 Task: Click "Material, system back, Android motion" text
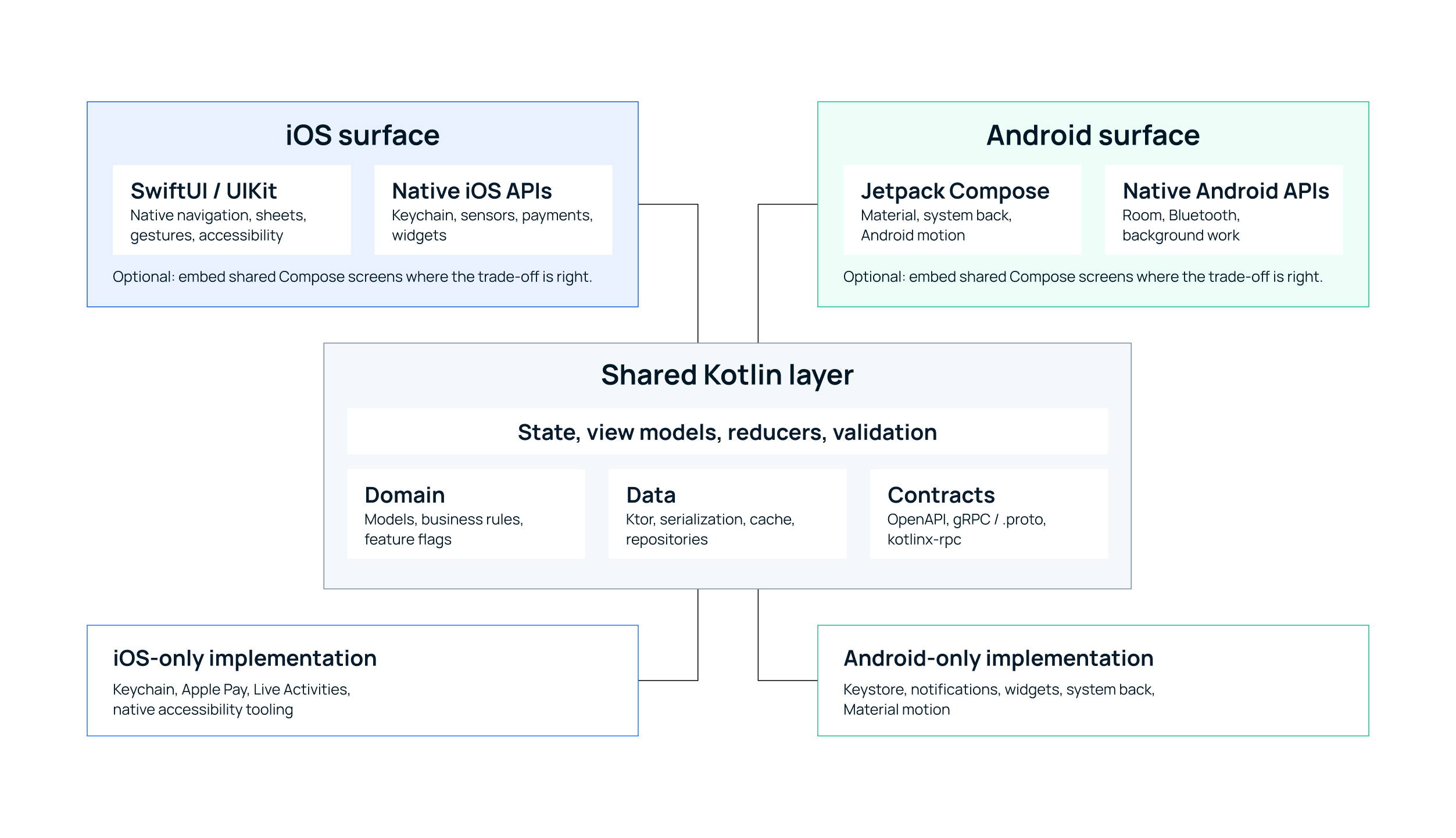936,225
